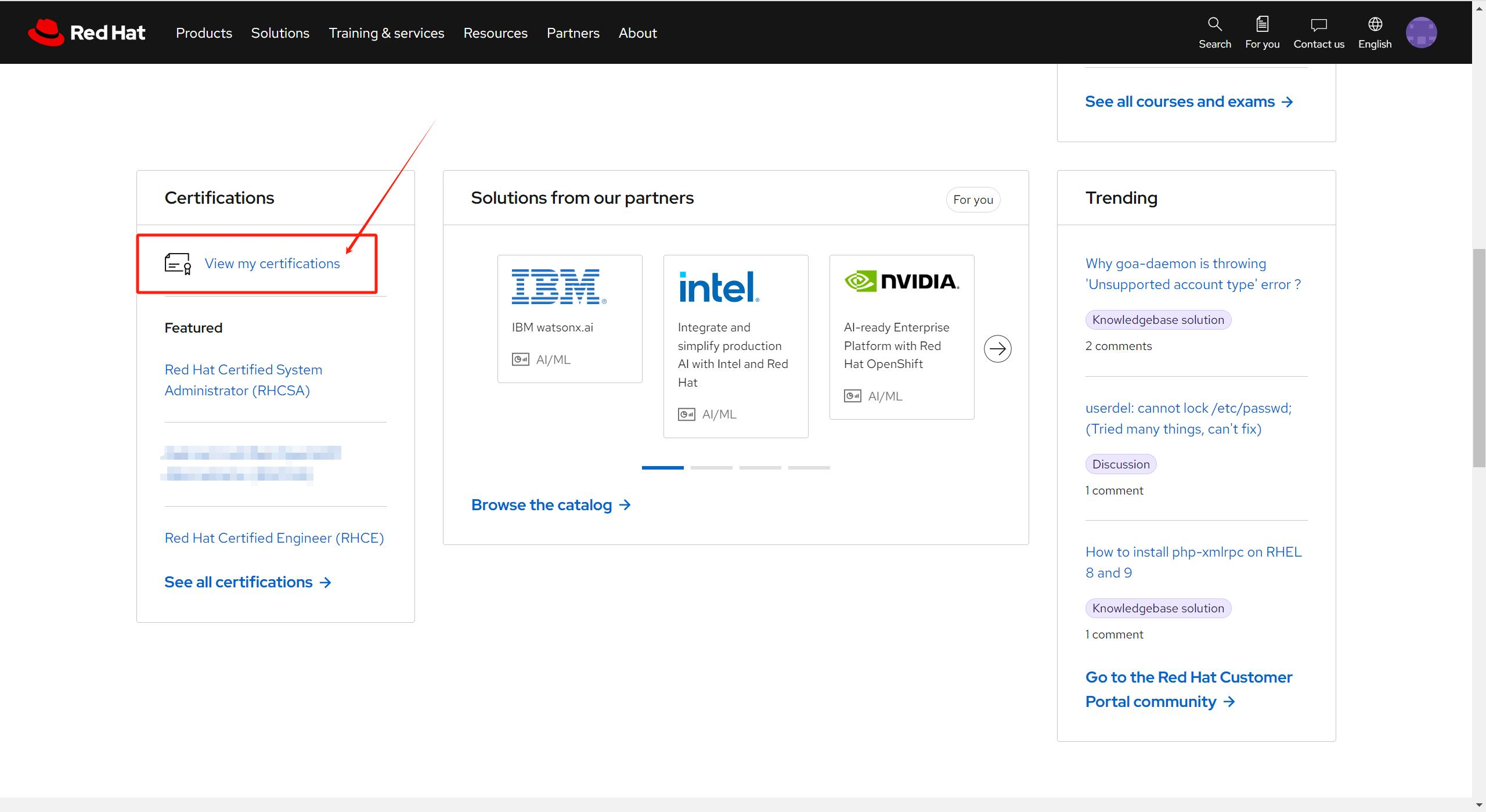Open the For you document icon

[x=1262, y=24]
